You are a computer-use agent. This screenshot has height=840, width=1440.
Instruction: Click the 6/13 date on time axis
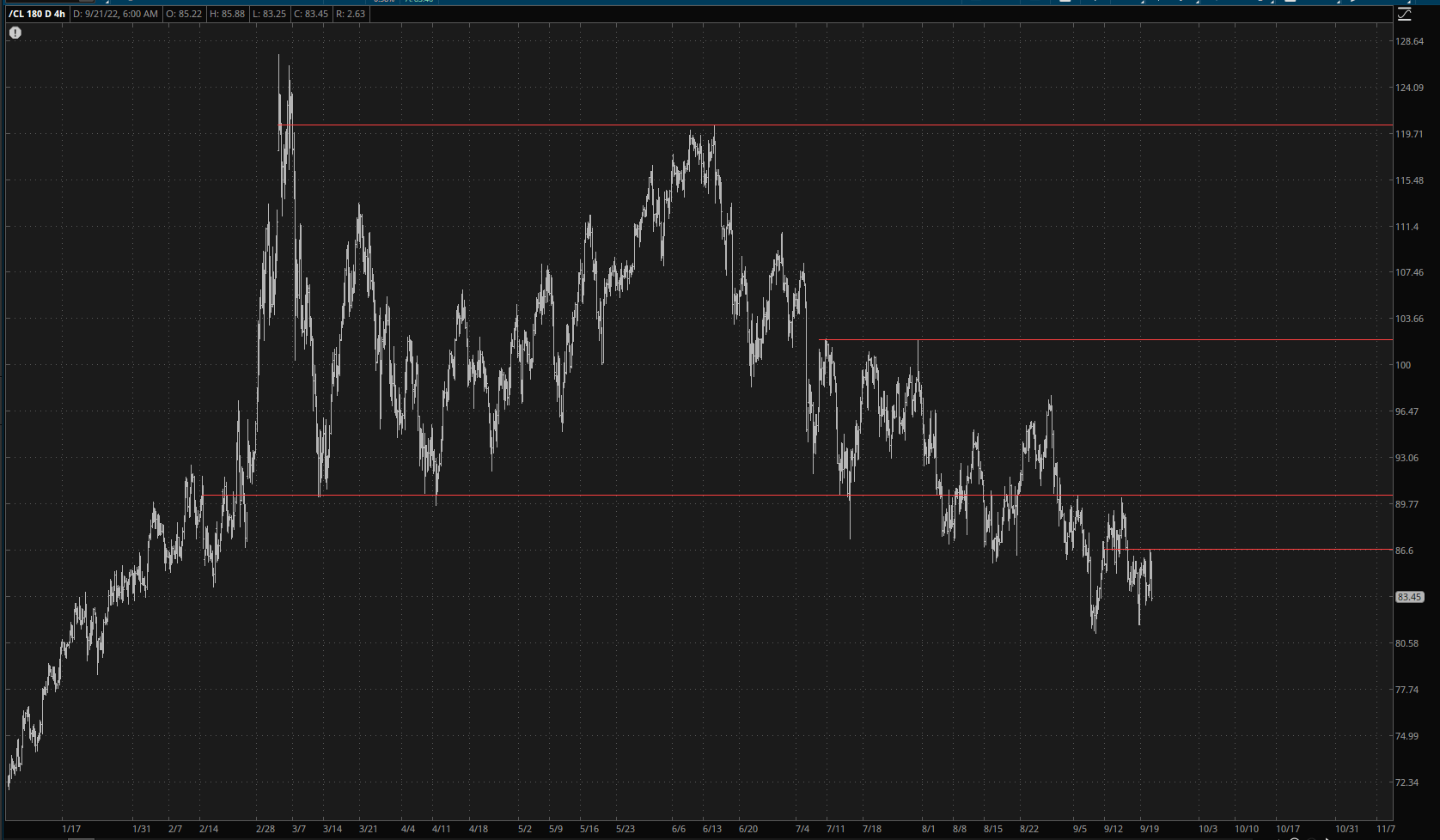[712, 829]
